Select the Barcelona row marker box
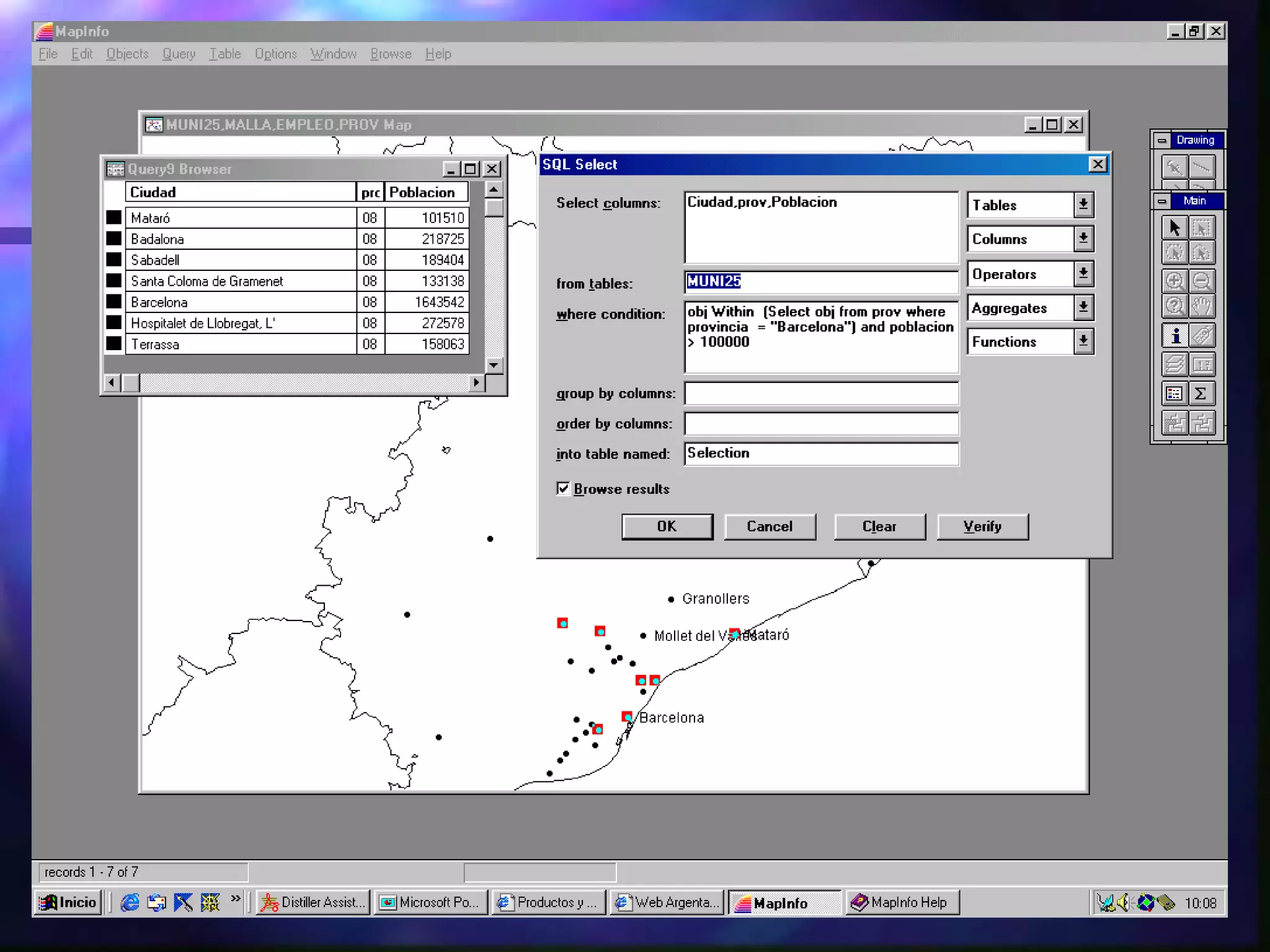 tap(114, 302)
